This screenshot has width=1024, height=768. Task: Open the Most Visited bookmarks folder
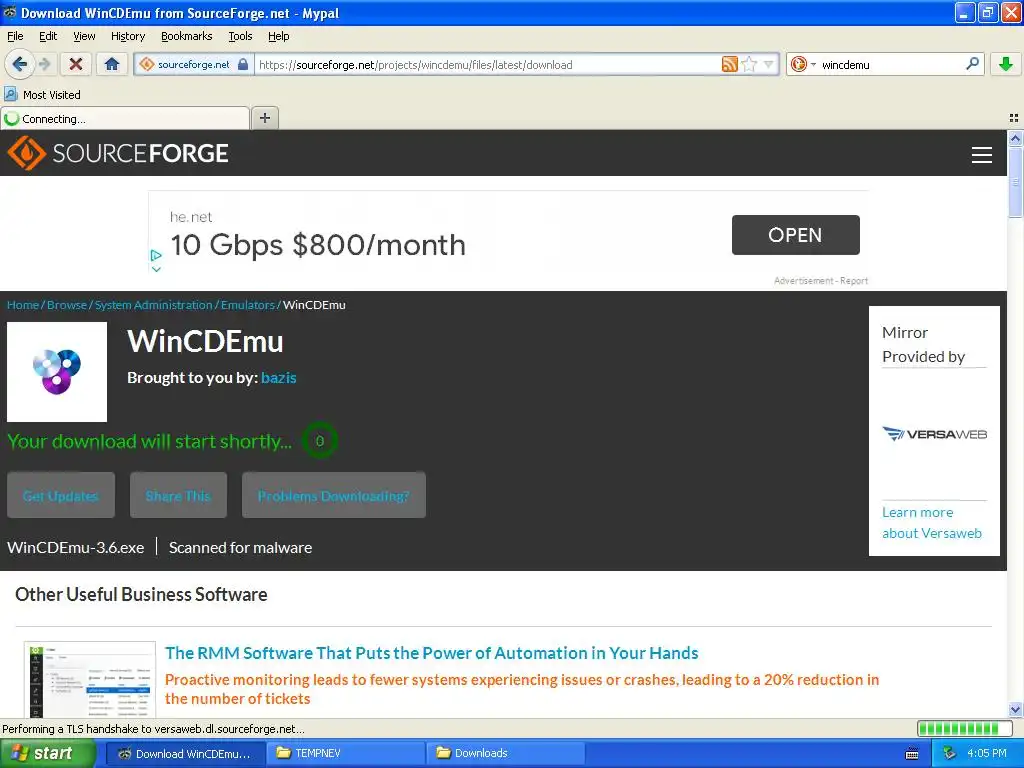(43, 95)
